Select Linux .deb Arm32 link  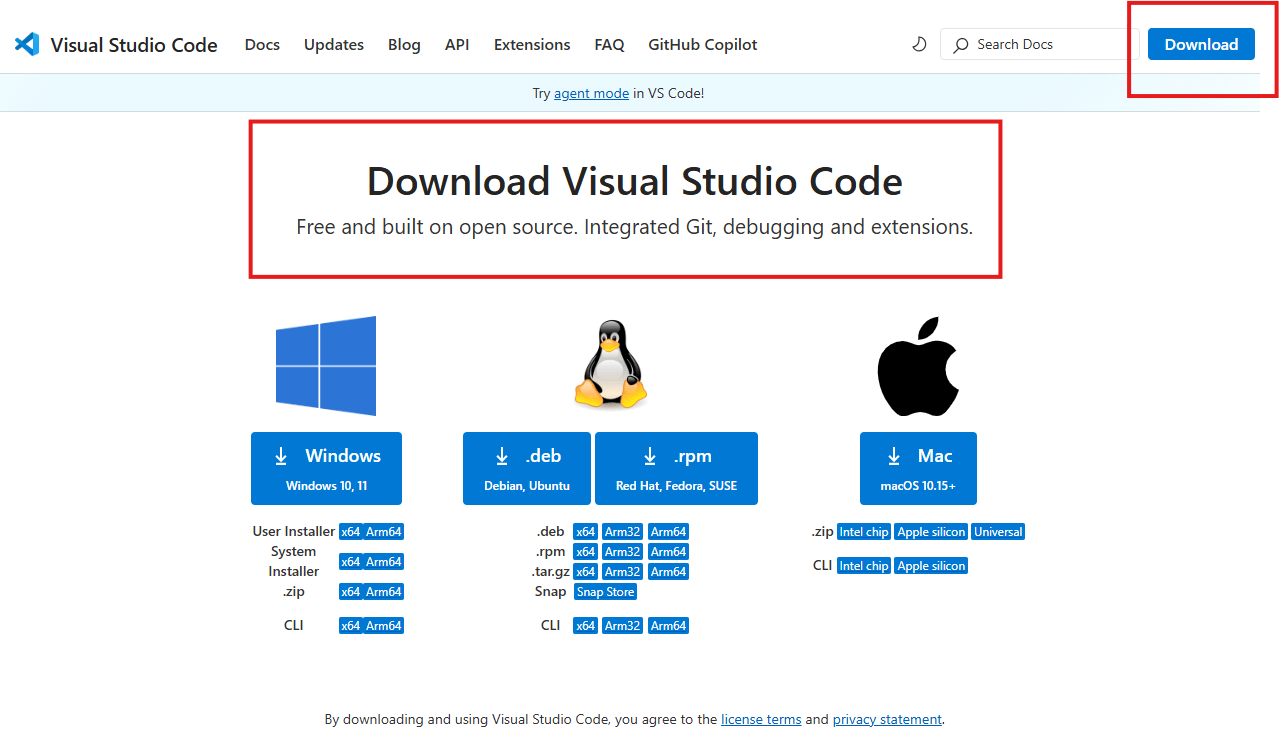[622, 532]
